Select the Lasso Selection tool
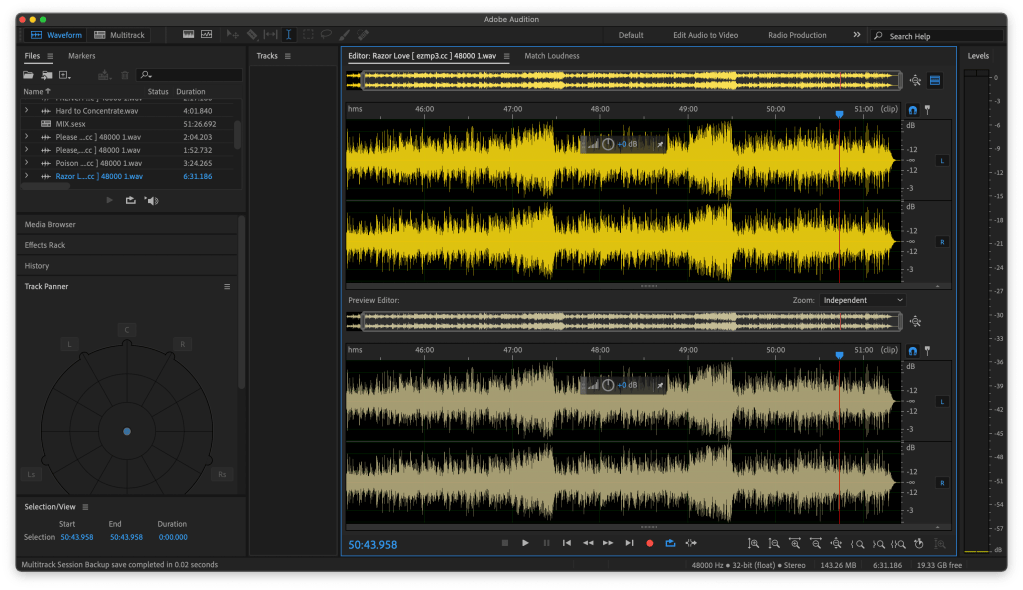Screen dimensions: 1023x590 (x=327, y=33)
